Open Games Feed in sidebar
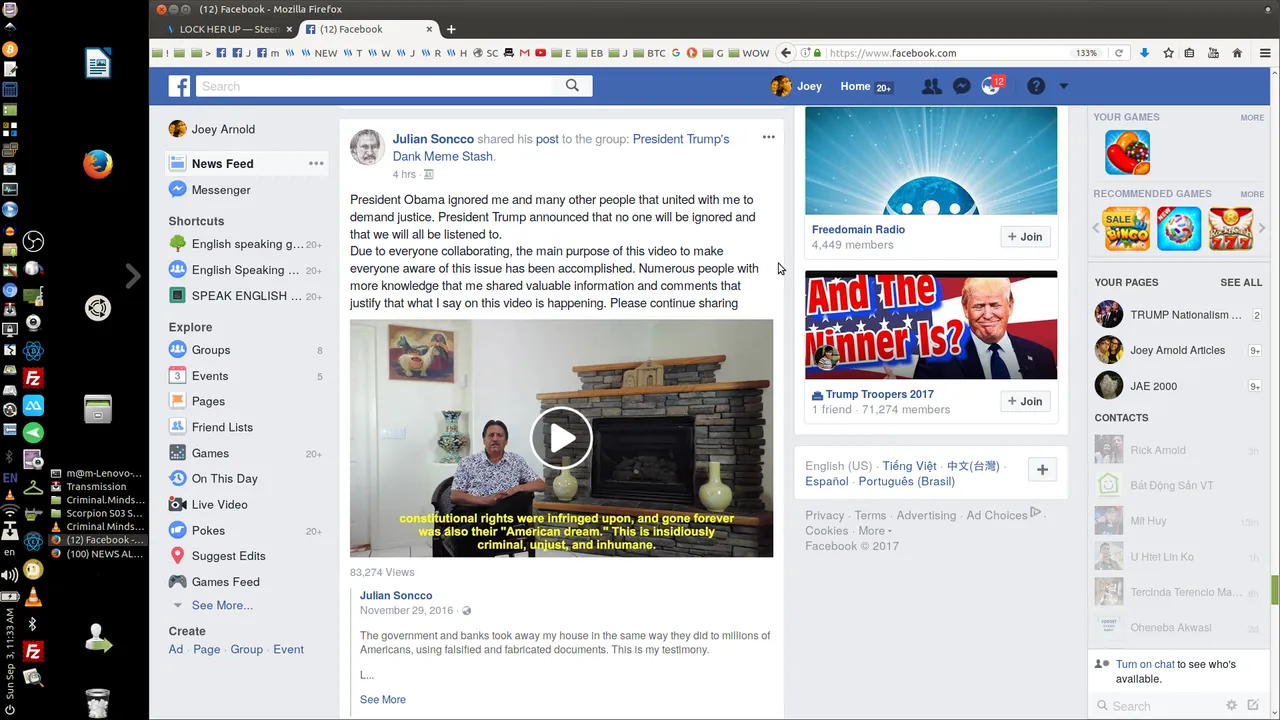Image resolution: width=1280 pixels, height=720 pixels. (226, 582)
